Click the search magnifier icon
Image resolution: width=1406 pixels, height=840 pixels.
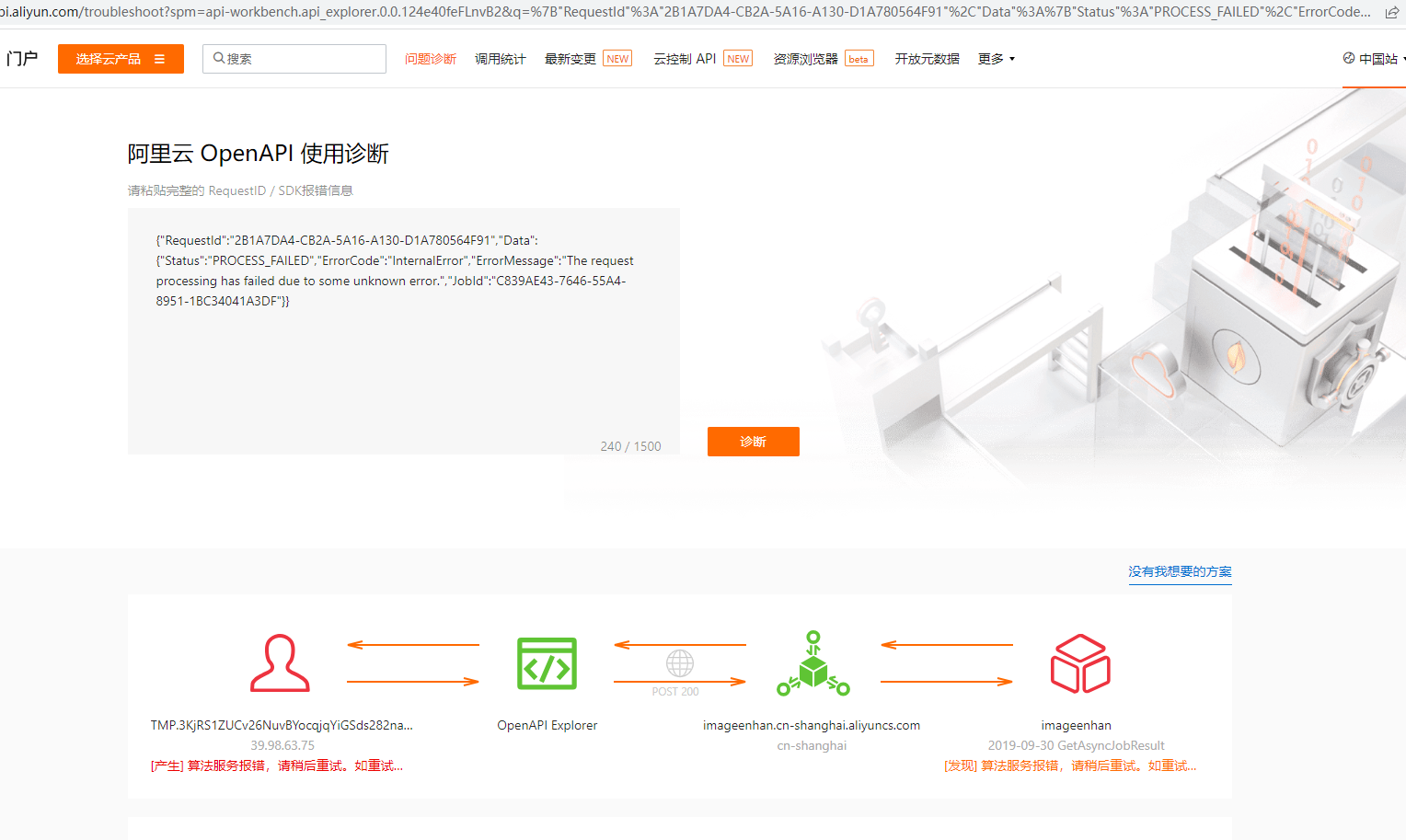pyautogui.click(x=219, y=58)
